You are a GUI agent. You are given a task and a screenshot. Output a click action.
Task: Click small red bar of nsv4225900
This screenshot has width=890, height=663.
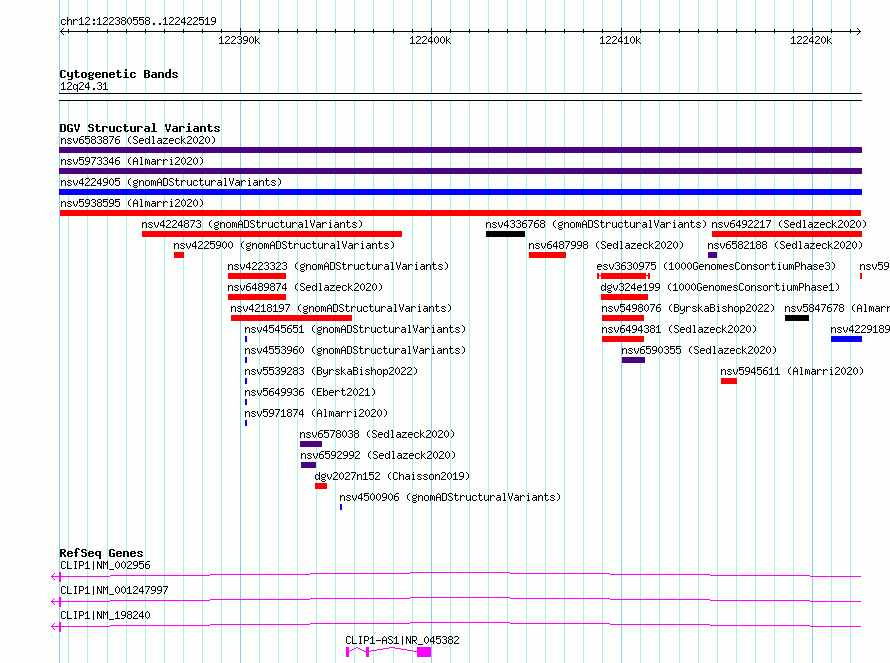[179, 255]
